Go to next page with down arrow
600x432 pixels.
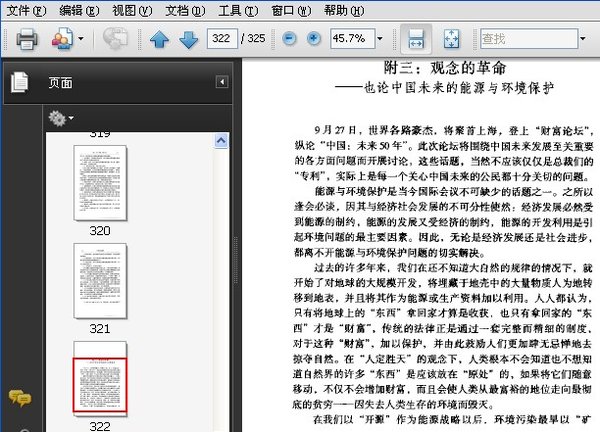tap(187, 40)
